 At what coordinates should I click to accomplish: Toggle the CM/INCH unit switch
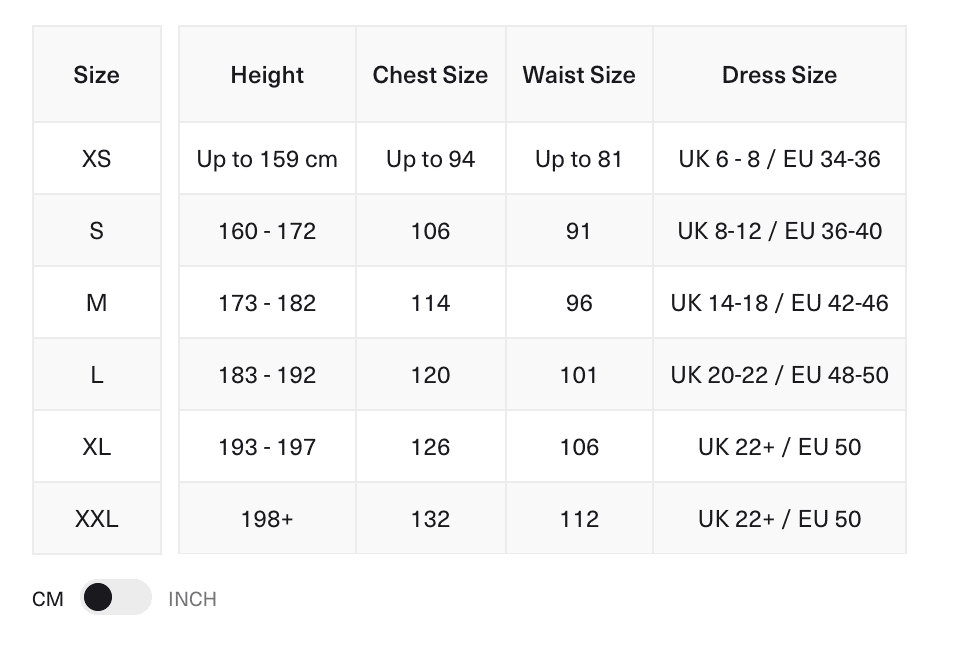[x=116, y=598]
